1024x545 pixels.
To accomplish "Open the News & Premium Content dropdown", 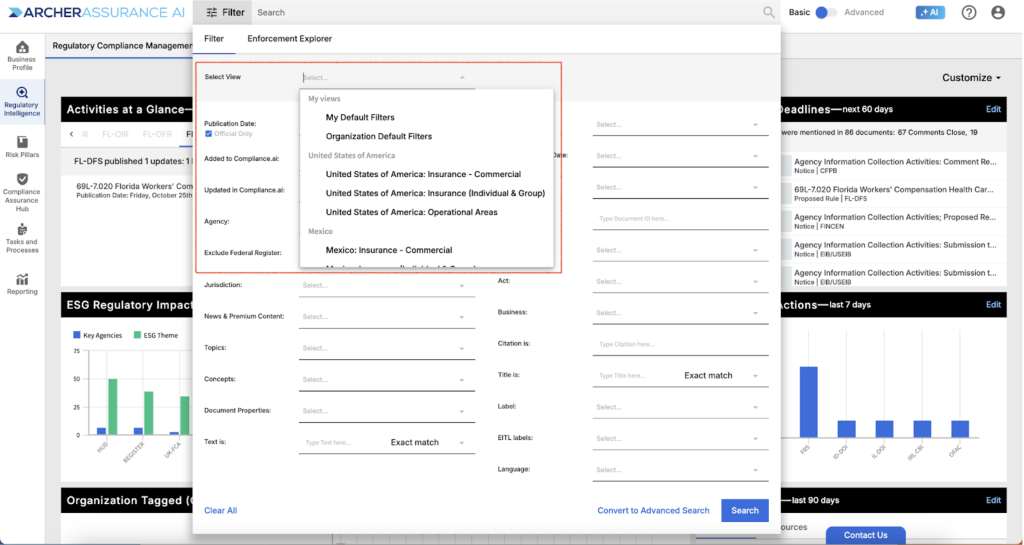I will click(387, 317).
